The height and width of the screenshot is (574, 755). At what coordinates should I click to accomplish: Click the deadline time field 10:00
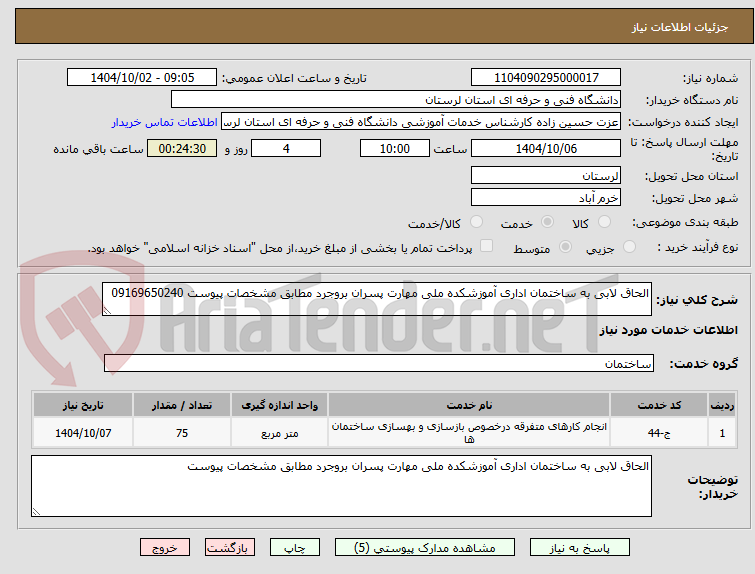tap(394, 148)
